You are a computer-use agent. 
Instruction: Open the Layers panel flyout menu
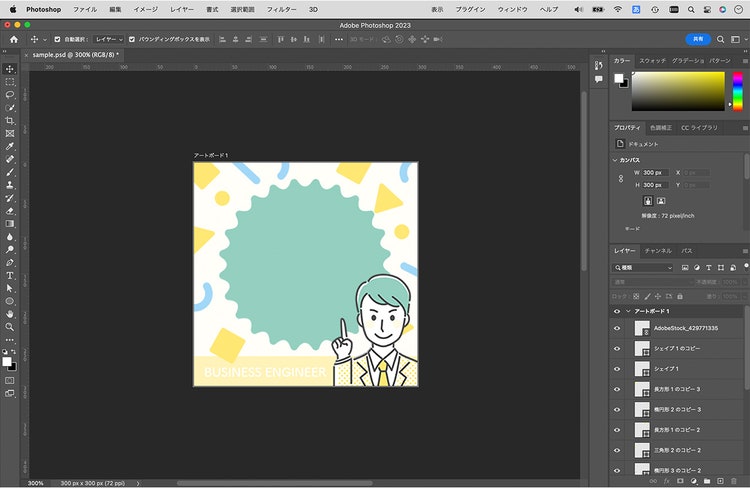[745, 251]
